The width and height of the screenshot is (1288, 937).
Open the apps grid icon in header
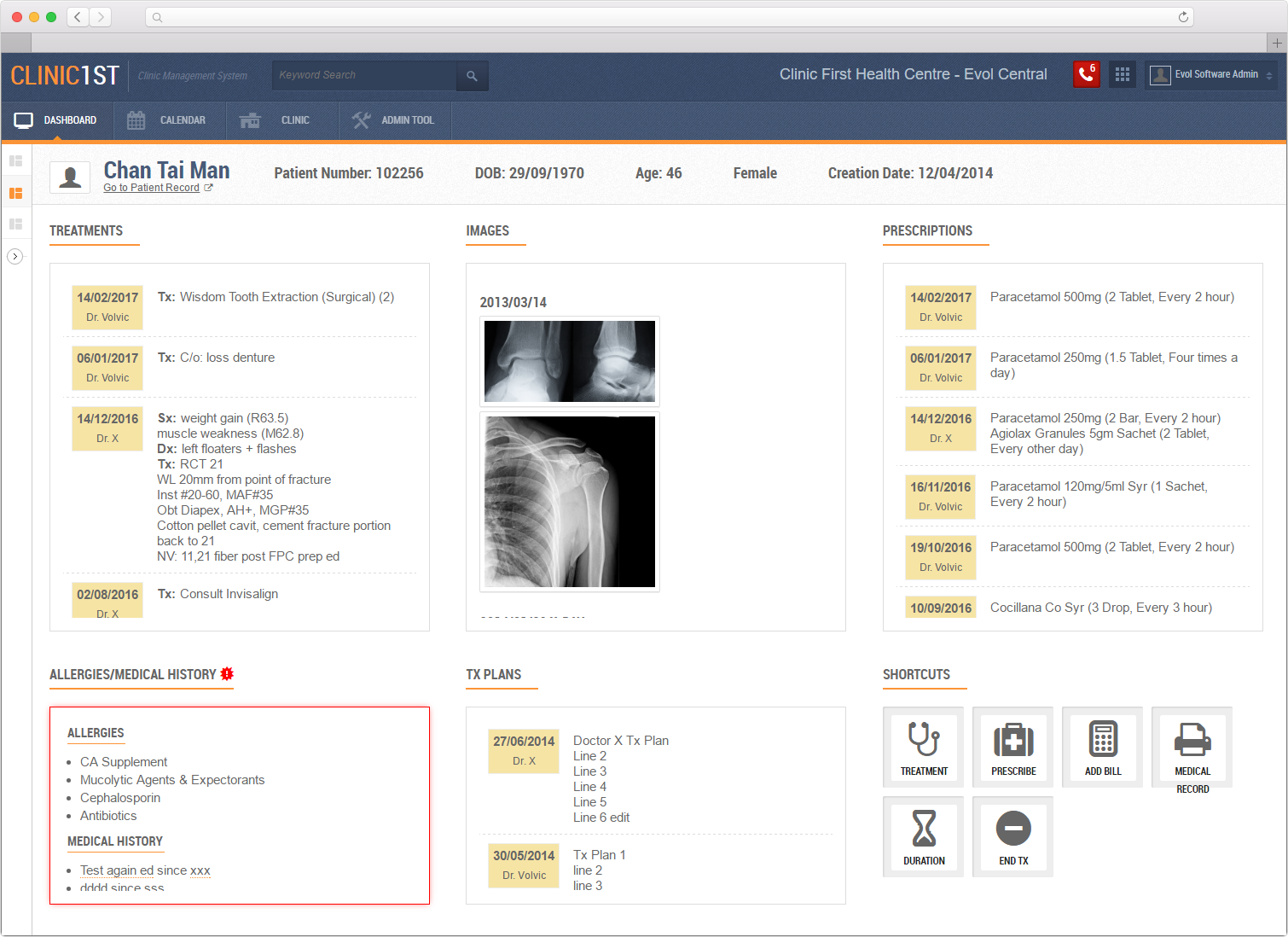tap(1123, 74)
